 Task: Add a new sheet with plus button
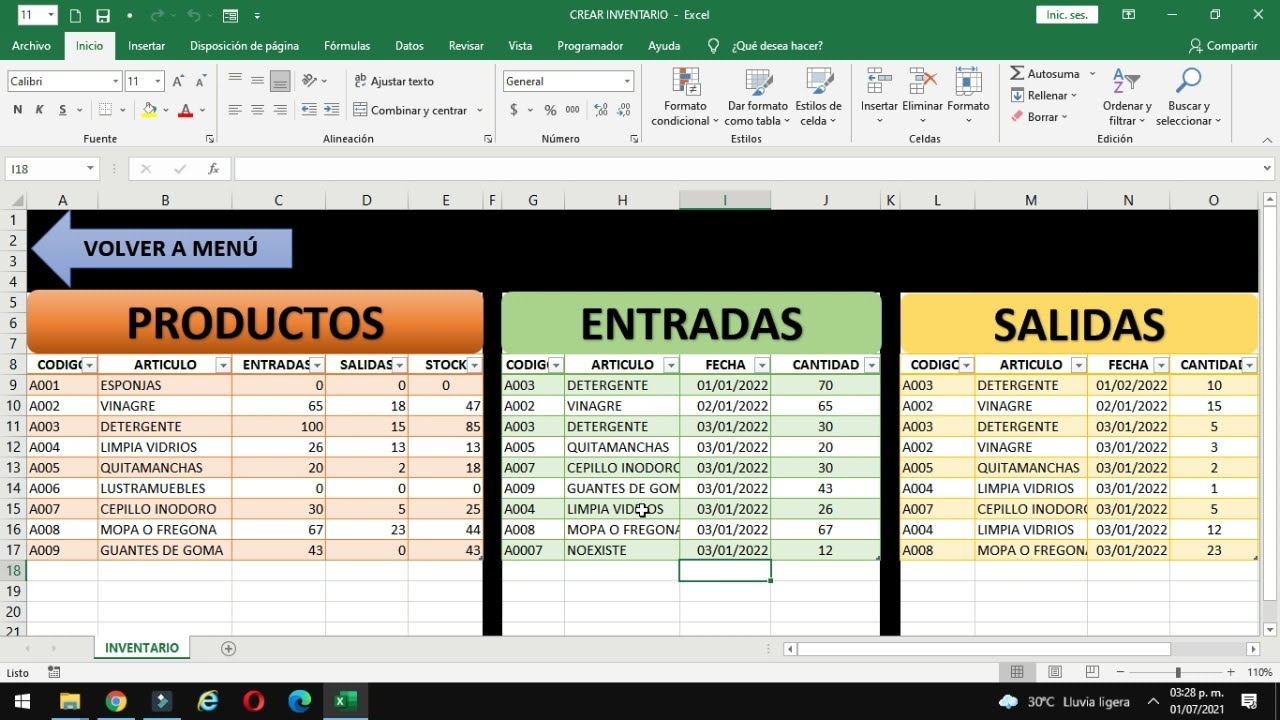point(228,649)
